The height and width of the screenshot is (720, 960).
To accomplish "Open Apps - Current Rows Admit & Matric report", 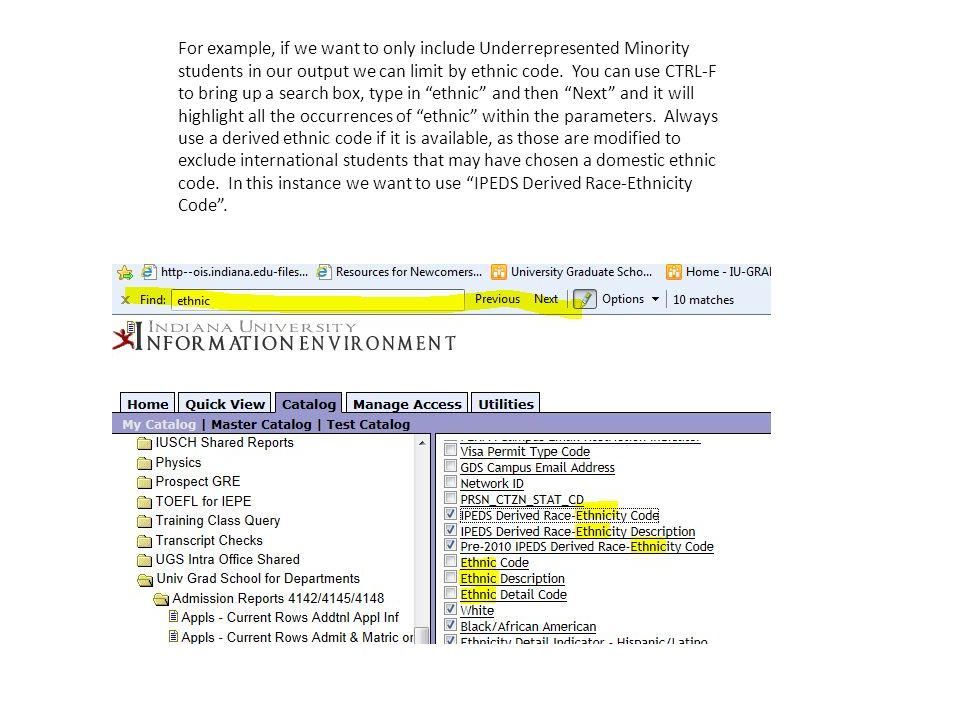I will 291,637.
